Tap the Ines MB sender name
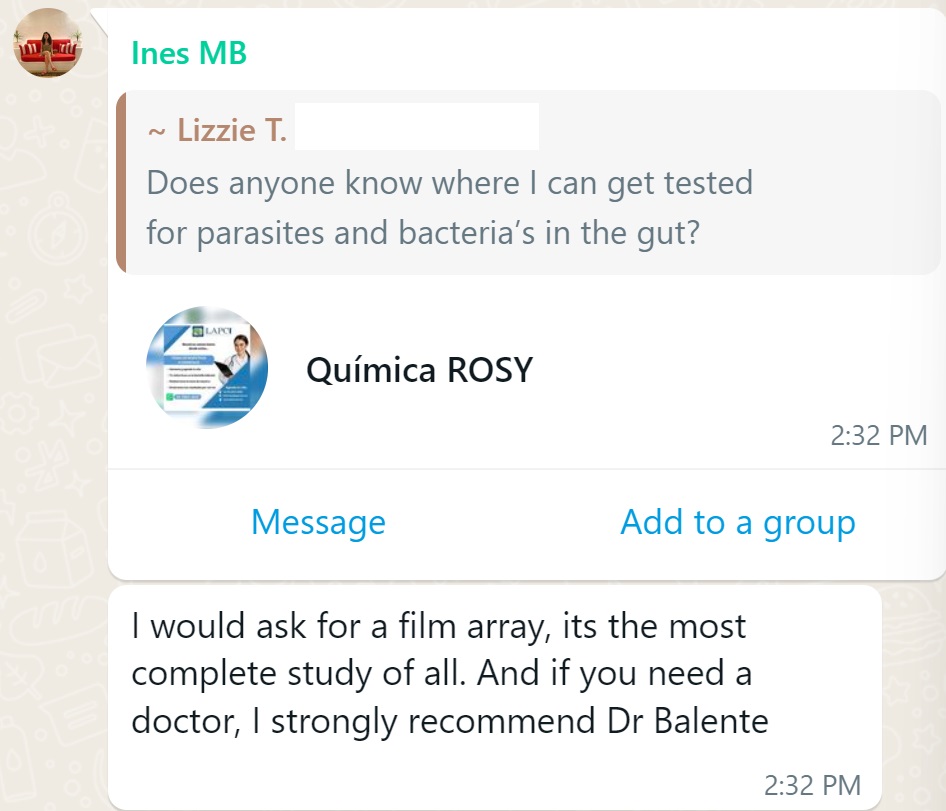Image resolution: width=946 pixels, height=811 pixels. [189, 53]
